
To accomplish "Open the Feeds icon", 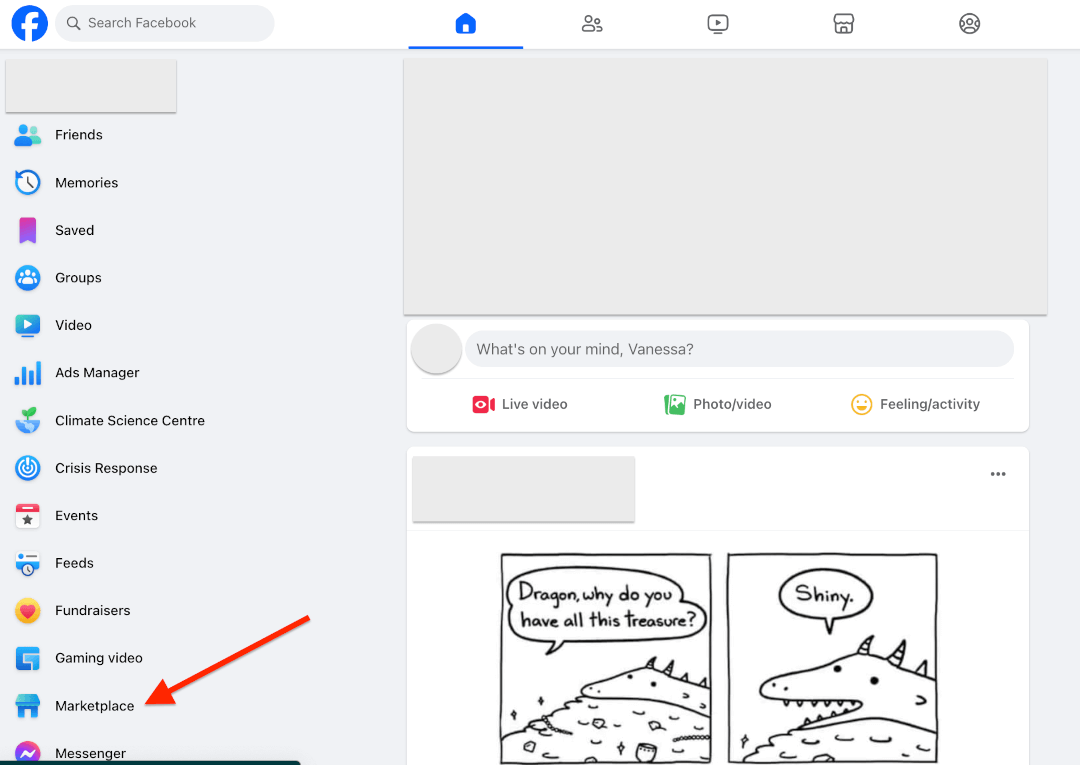I will pos(28,563).
